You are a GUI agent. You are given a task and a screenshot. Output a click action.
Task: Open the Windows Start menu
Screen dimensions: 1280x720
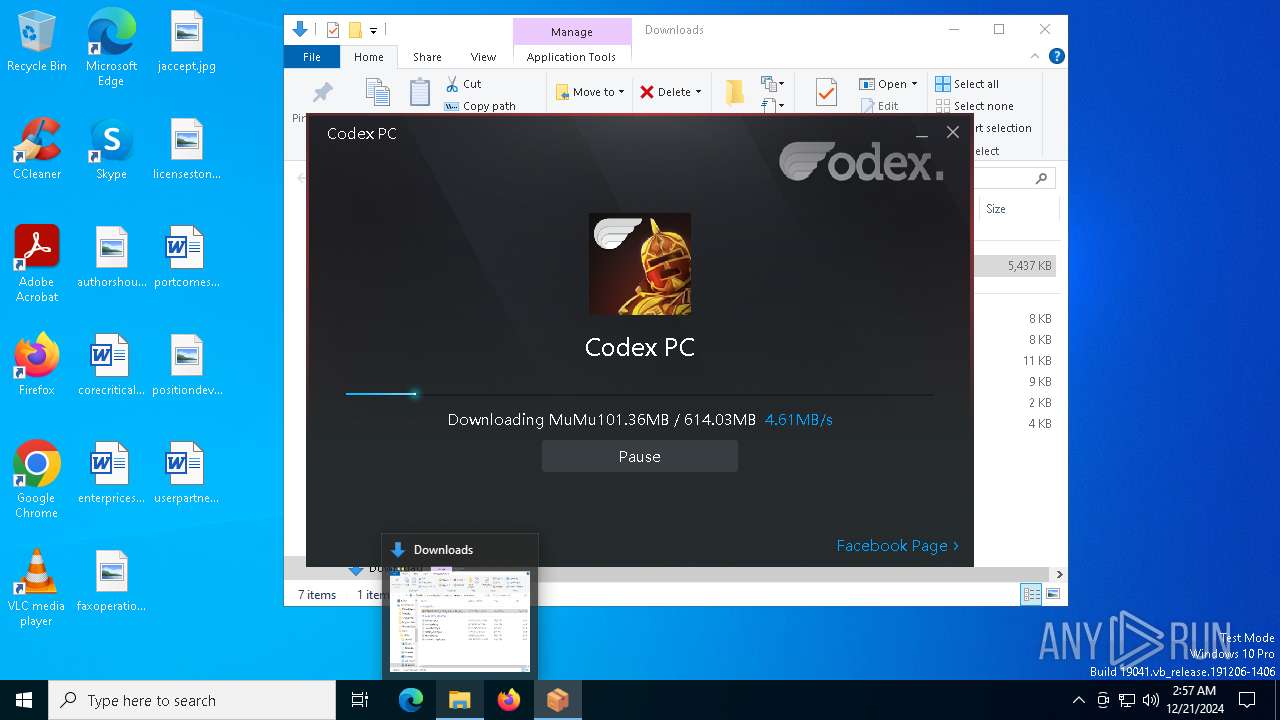[x=24, y=700]
